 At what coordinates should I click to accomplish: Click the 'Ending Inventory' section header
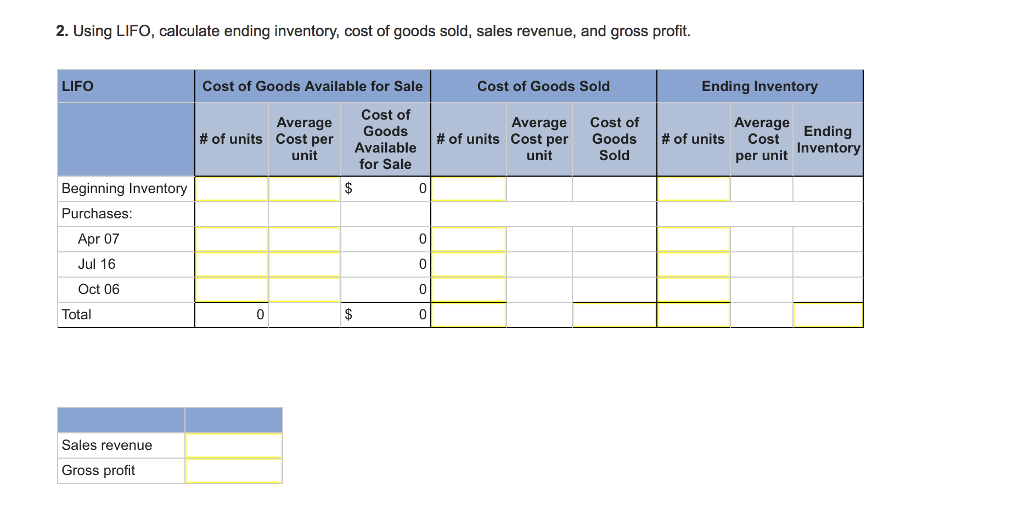pos(760,86)
